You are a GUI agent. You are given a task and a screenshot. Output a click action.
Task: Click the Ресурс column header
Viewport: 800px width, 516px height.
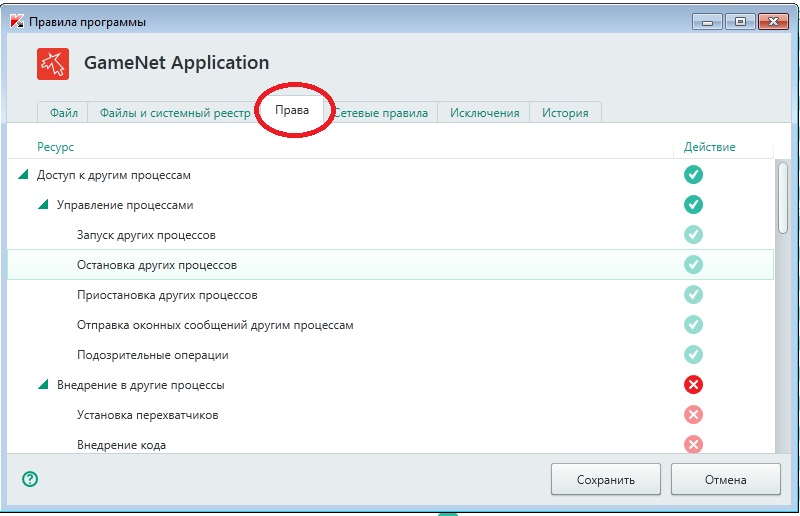pos(56,147)
